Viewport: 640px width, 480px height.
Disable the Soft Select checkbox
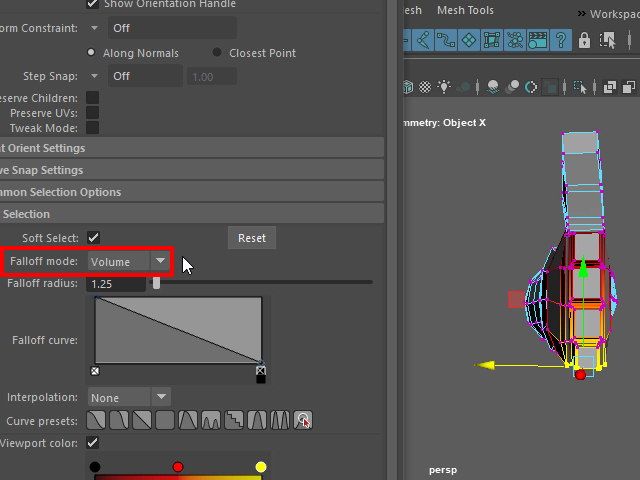click(x=93, y=238)
